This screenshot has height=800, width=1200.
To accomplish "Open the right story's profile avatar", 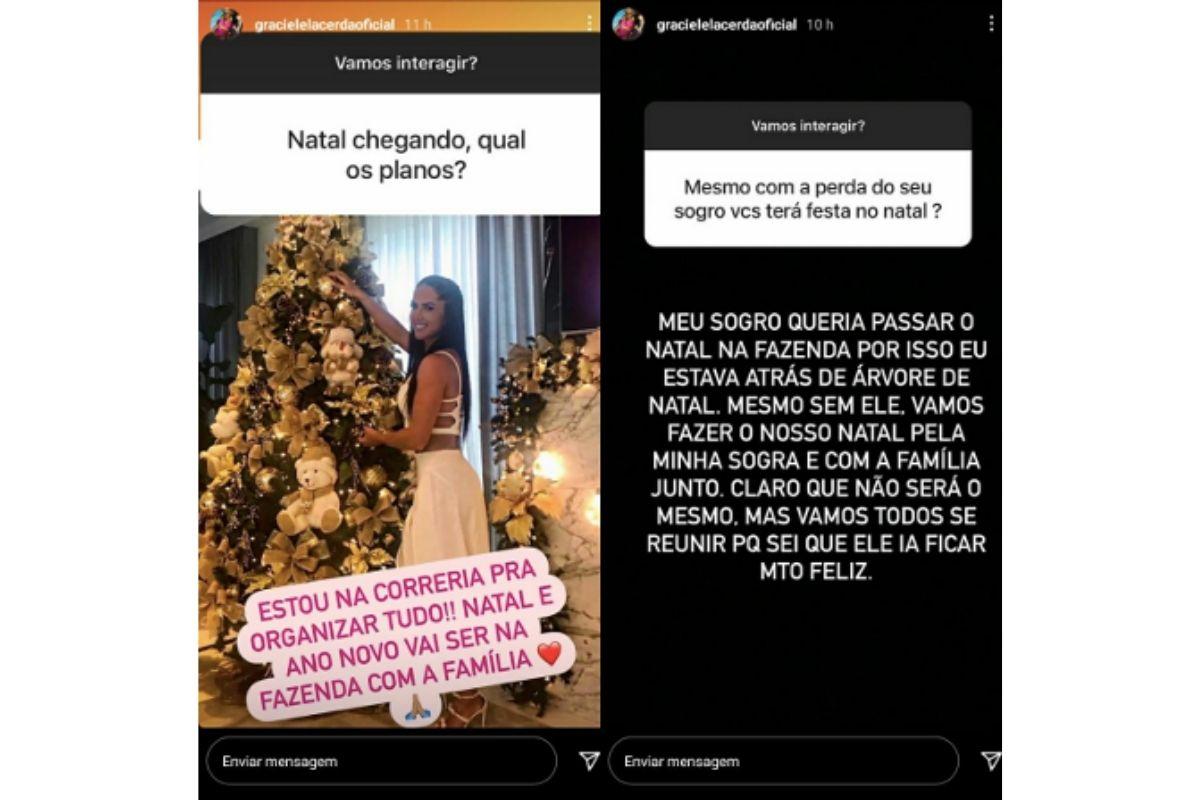I will point(628,24).
